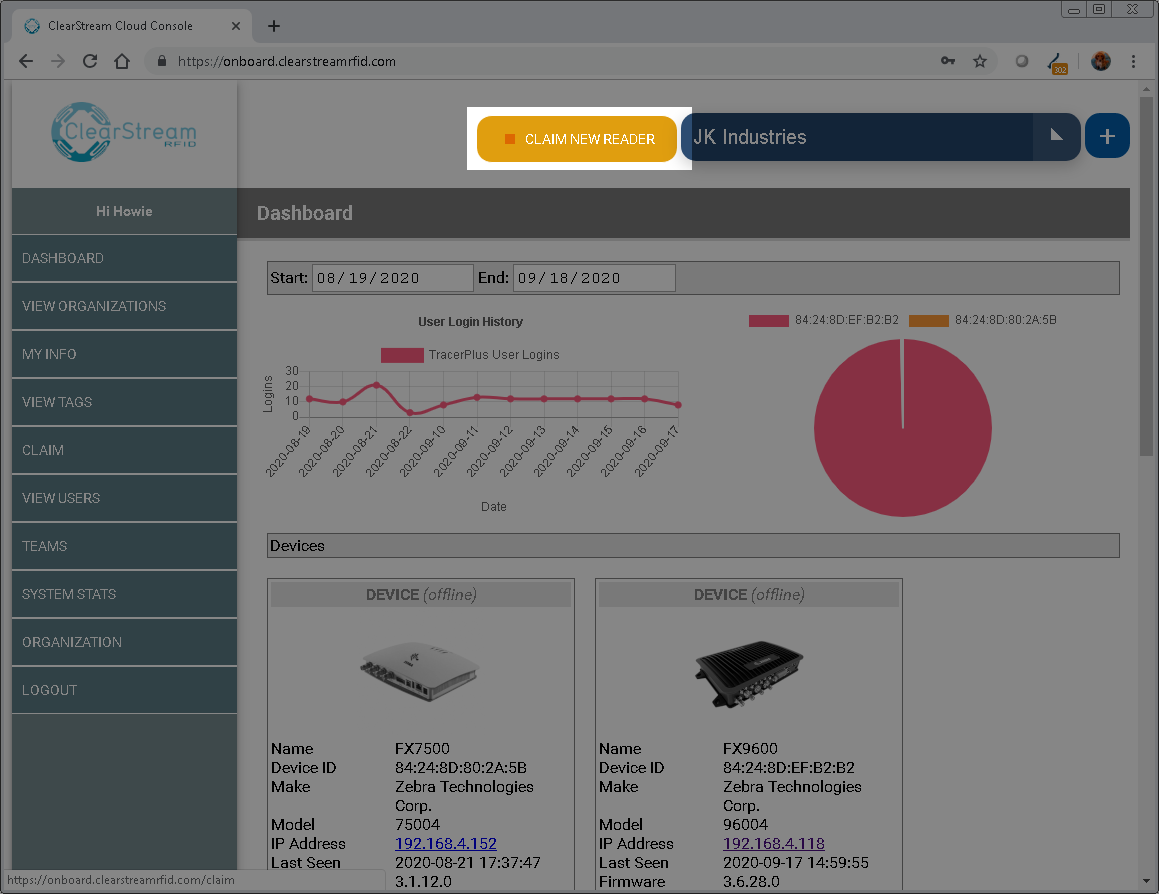Close the ClearStream Cloud Console tab
The image size is (1159, 894).
coord(236,26)
